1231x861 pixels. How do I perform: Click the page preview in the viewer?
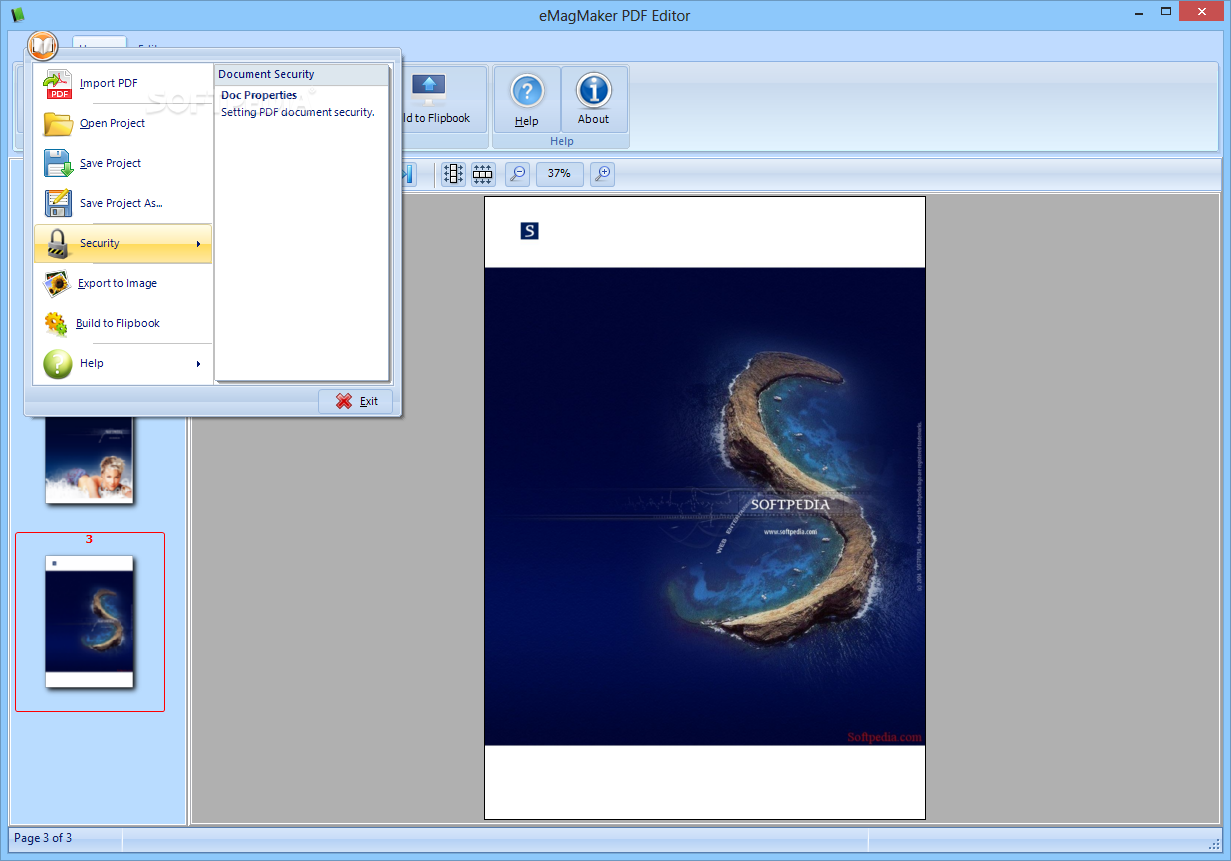(705, 508)
